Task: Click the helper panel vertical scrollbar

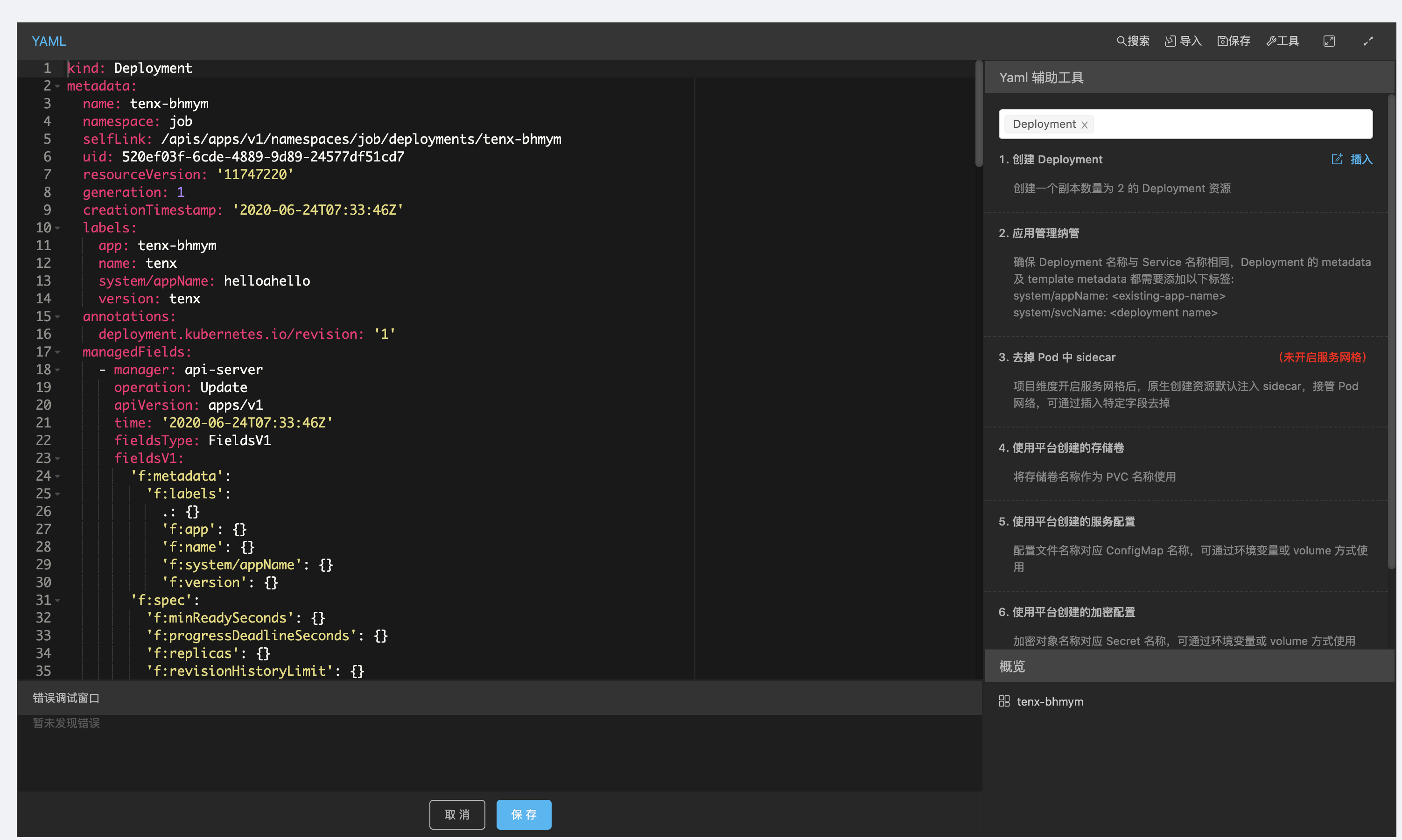Action: pyautogui.click(x=1391, y=332)
